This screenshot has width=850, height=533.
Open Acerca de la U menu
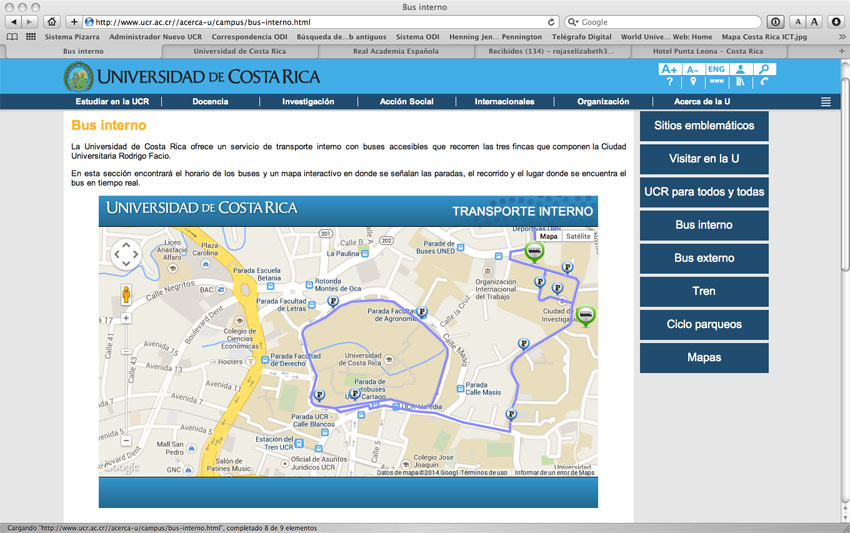coord(702,101)
